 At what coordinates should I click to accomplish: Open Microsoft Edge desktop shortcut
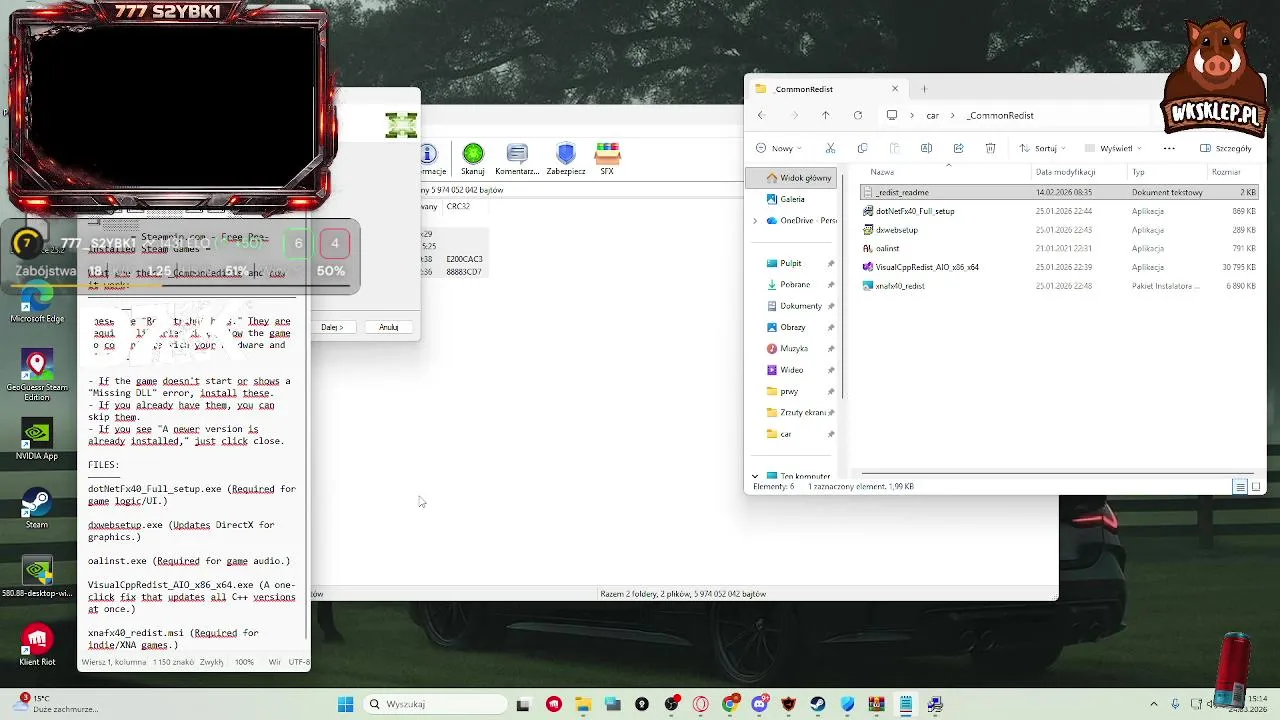37,303
